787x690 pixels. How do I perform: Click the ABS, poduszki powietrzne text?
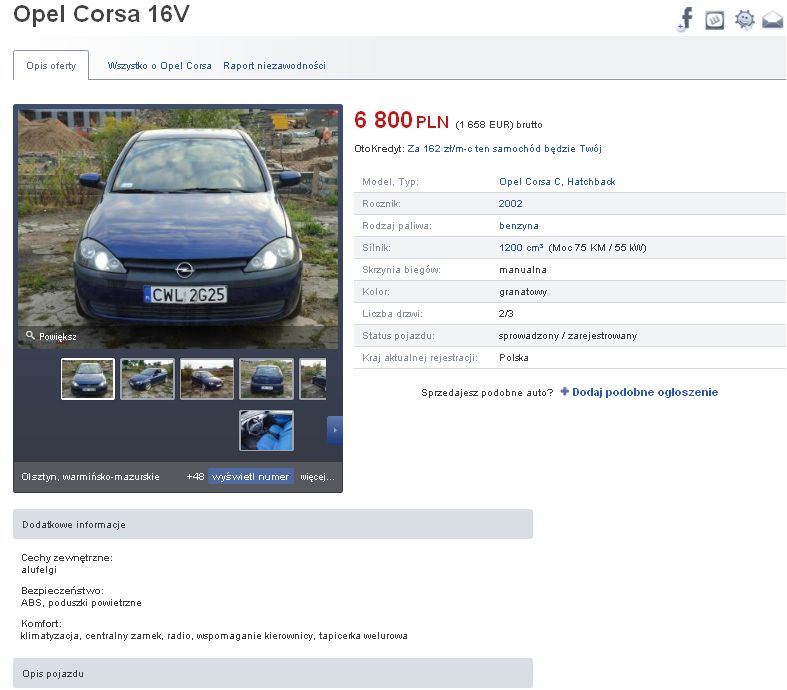(81, 603)
